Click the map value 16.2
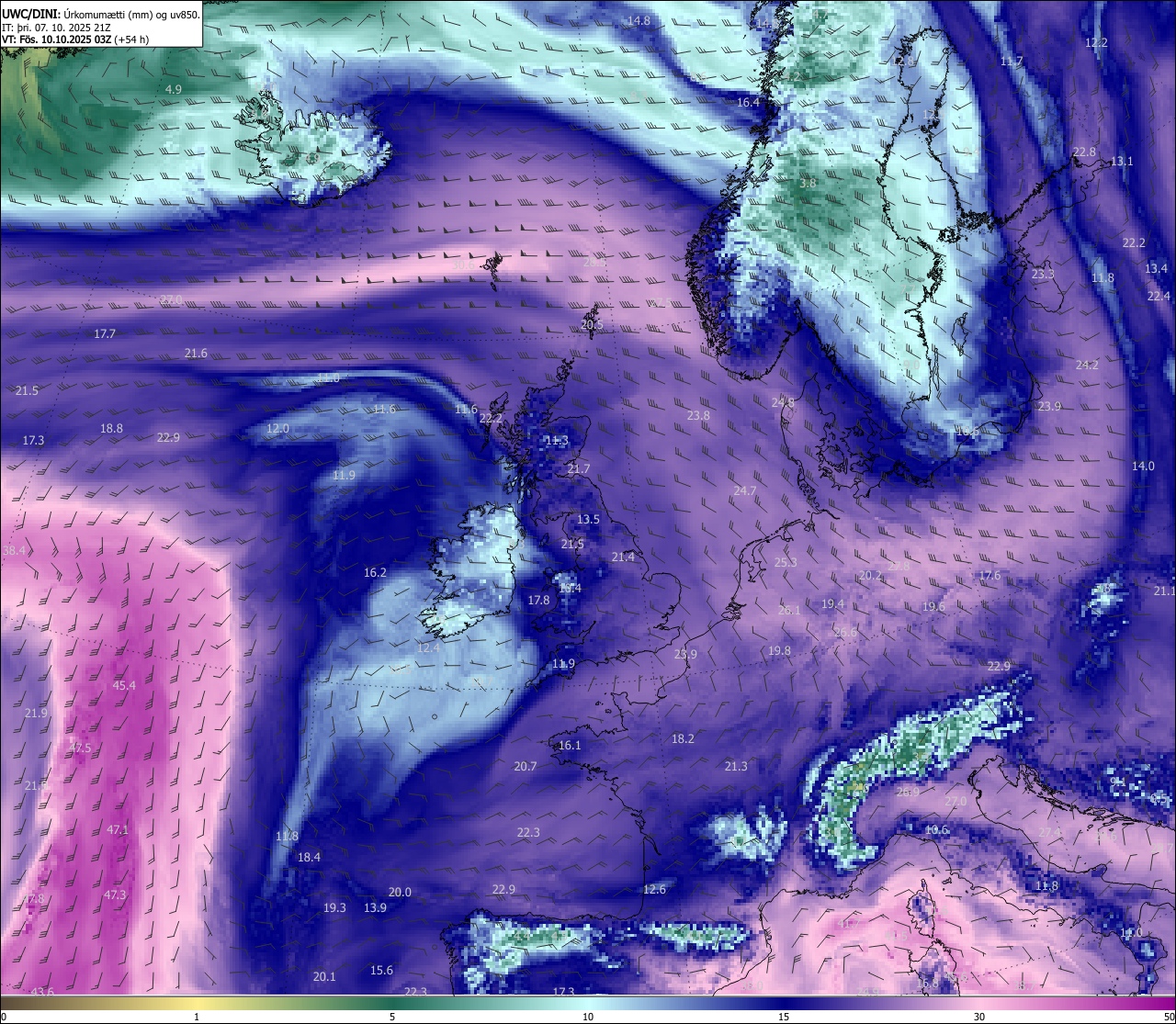The height and width of the screenshot is (1024, 1176). tap(375, 572)
